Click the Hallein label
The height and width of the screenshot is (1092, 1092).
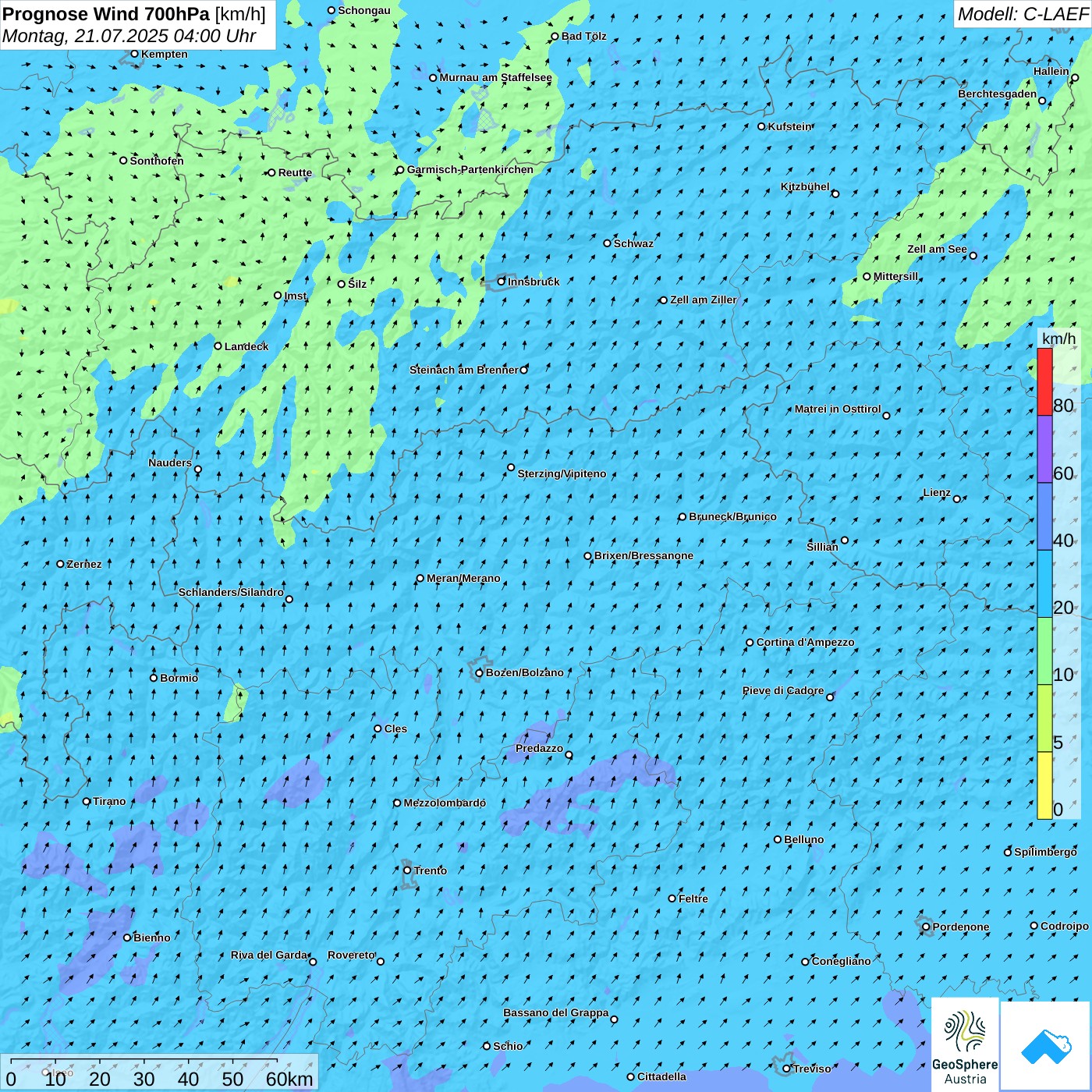click(1051, 71)
